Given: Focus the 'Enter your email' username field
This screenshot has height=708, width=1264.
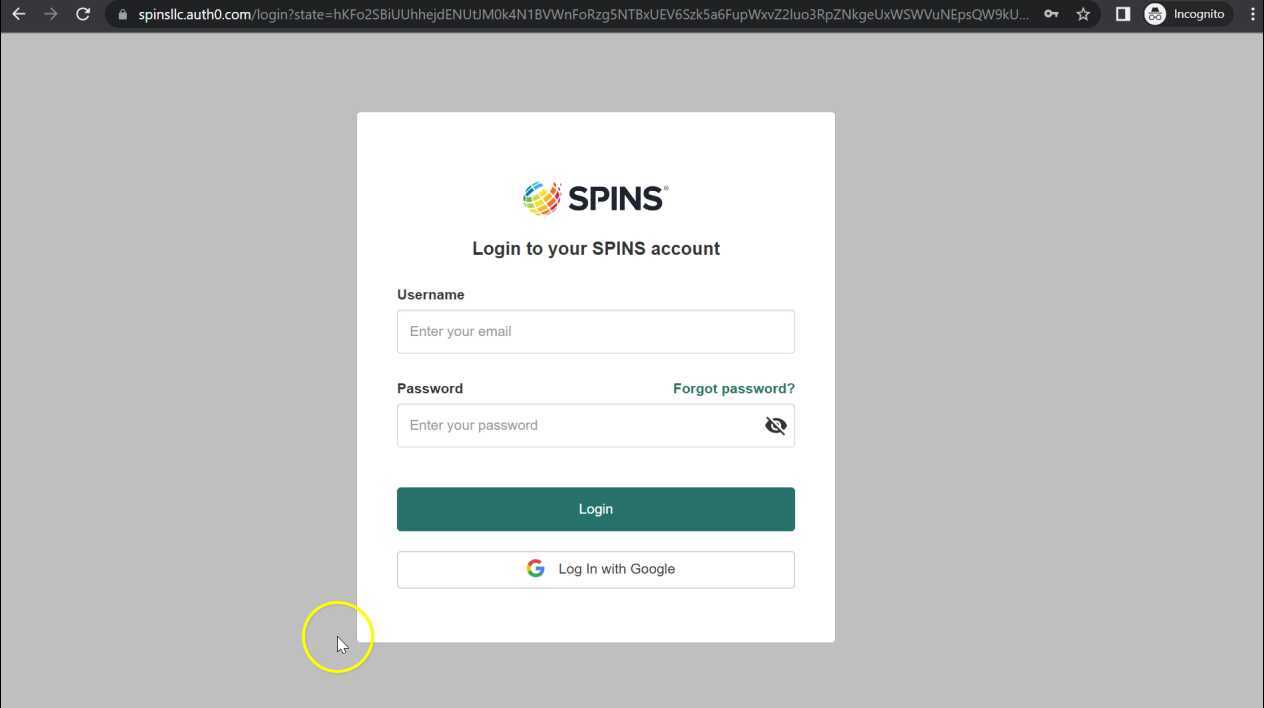Looking at the screenshot, I should (x=596, y=331).
